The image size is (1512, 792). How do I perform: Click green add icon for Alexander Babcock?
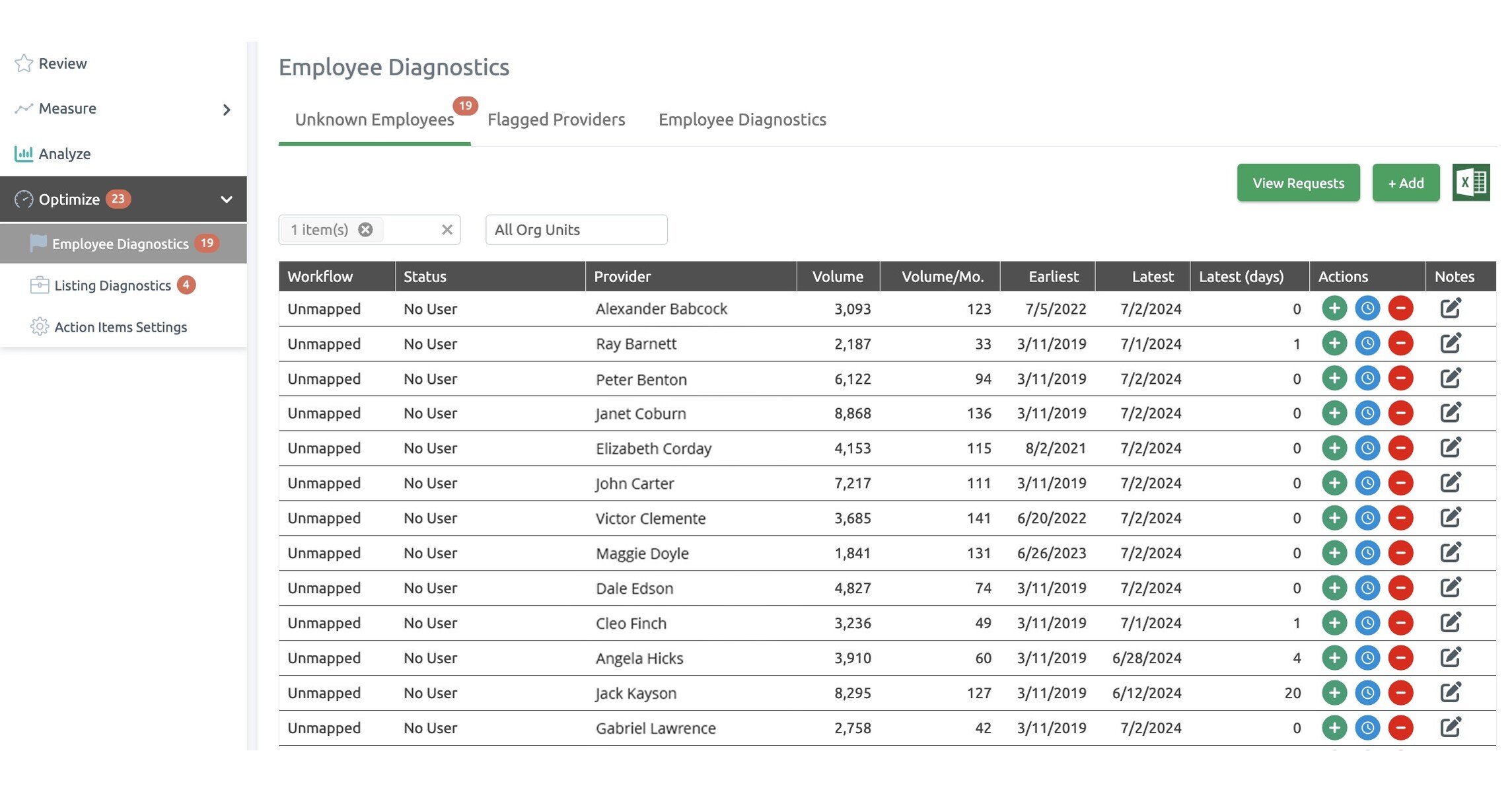click(x=1334, y=308)
